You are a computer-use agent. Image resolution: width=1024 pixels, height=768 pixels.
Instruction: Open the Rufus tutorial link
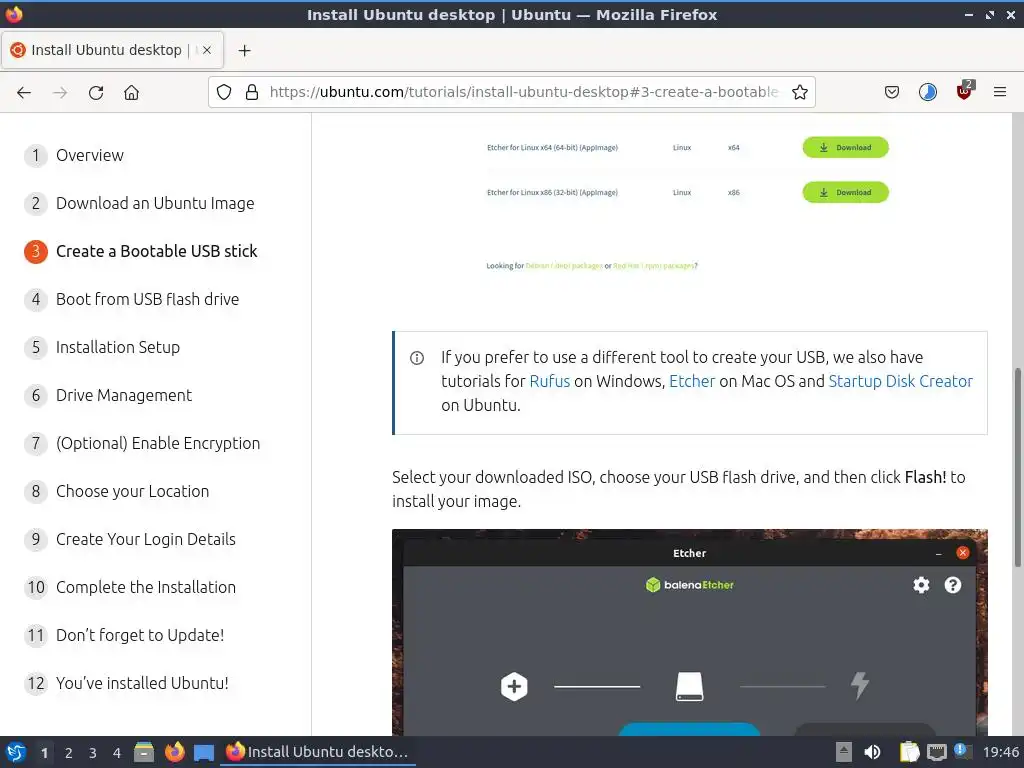pyautogui.click(x=549, y=381)
